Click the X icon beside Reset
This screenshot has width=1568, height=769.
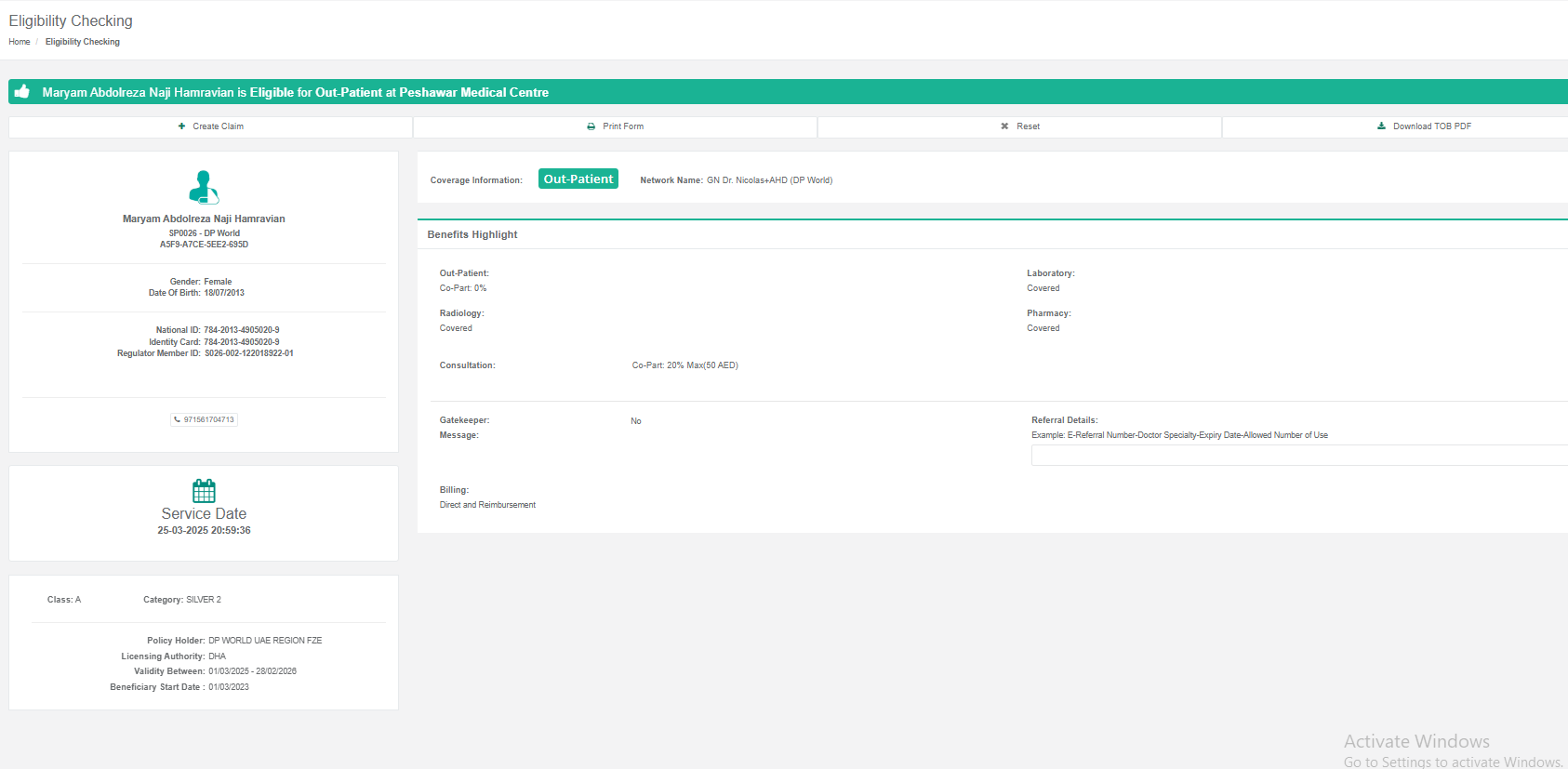(1004, 126)
